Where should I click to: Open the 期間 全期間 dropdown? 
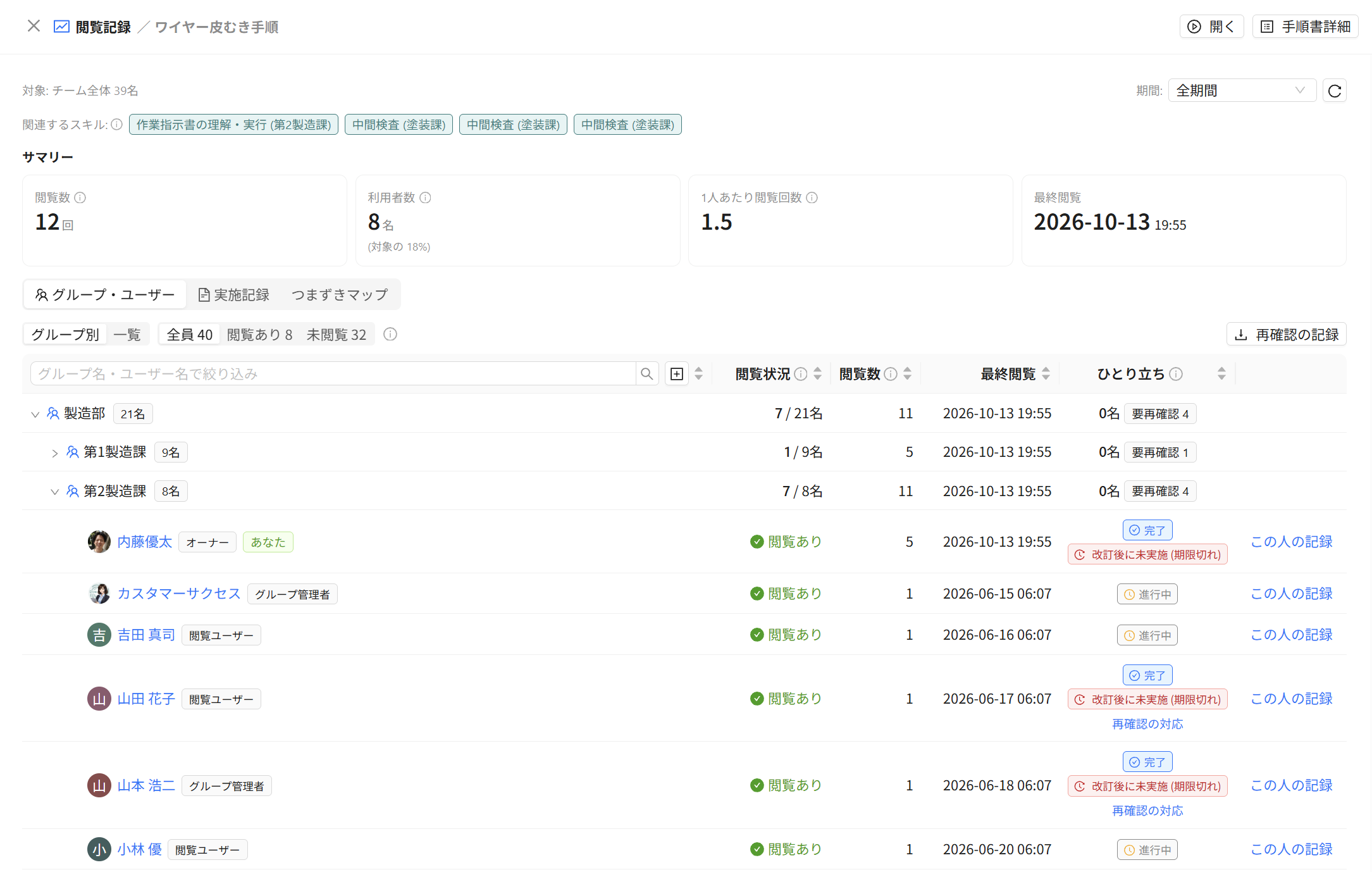(x=1242, y=90)
